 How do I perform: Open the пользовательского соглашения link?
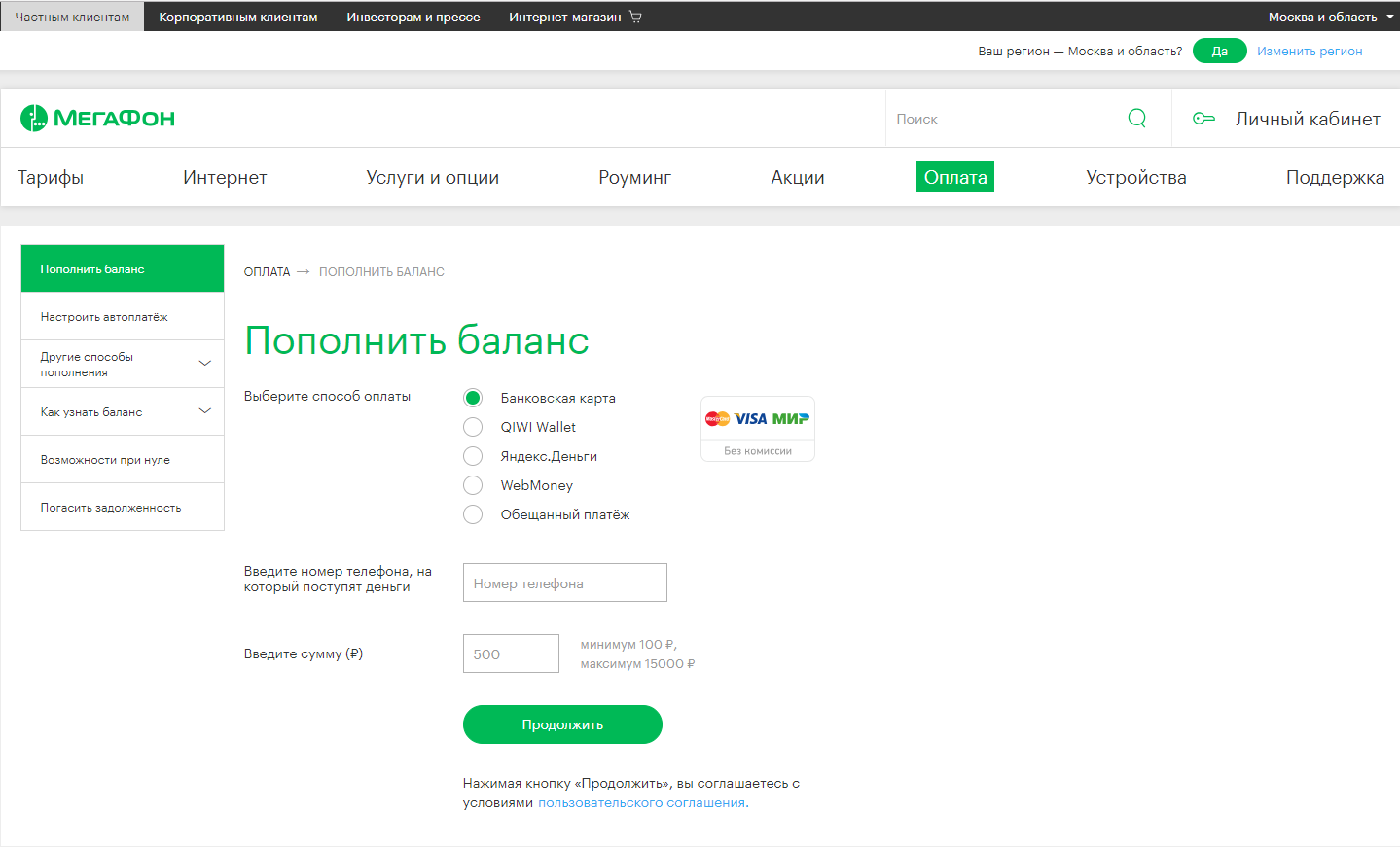(x=642, y=802)
